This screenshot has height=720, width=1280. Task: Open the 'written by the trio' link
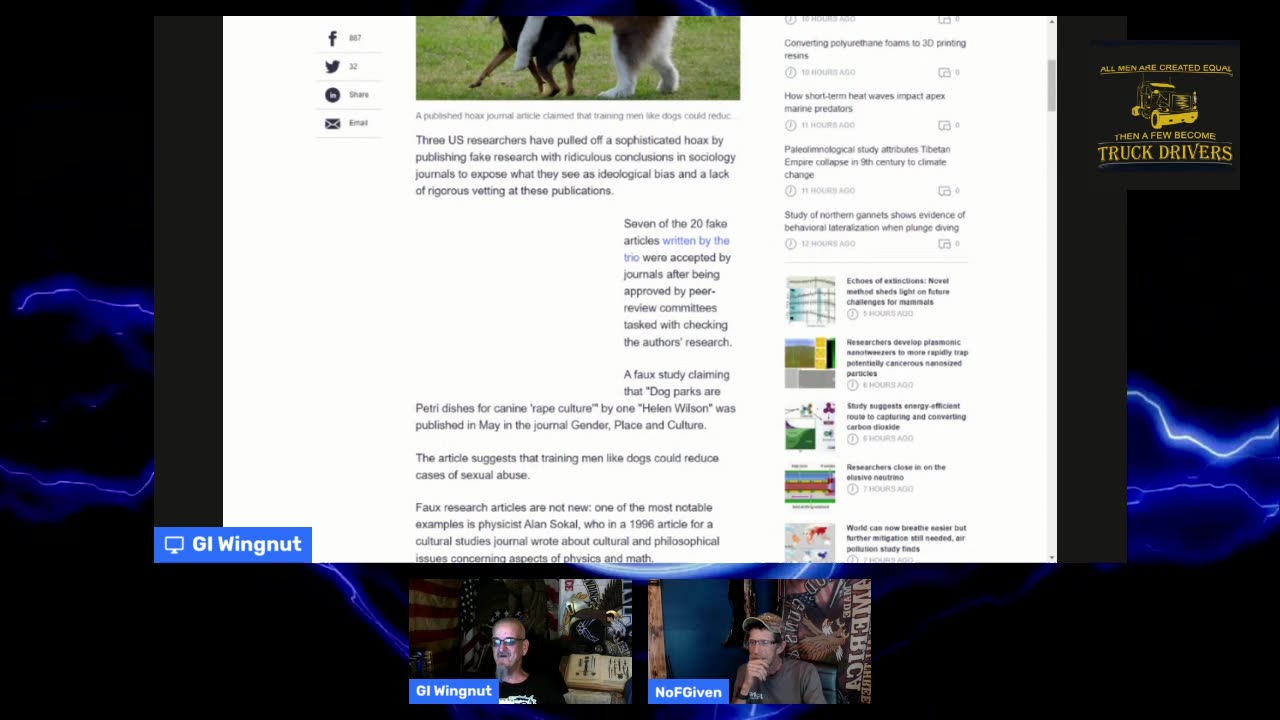point(676,249)
